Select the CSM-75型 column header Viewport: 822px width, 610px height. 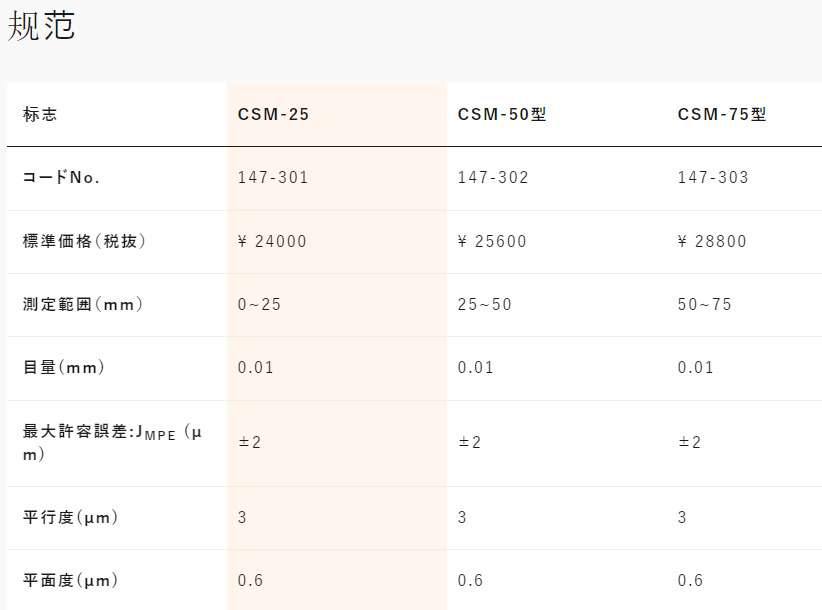[x=722, y=114]
